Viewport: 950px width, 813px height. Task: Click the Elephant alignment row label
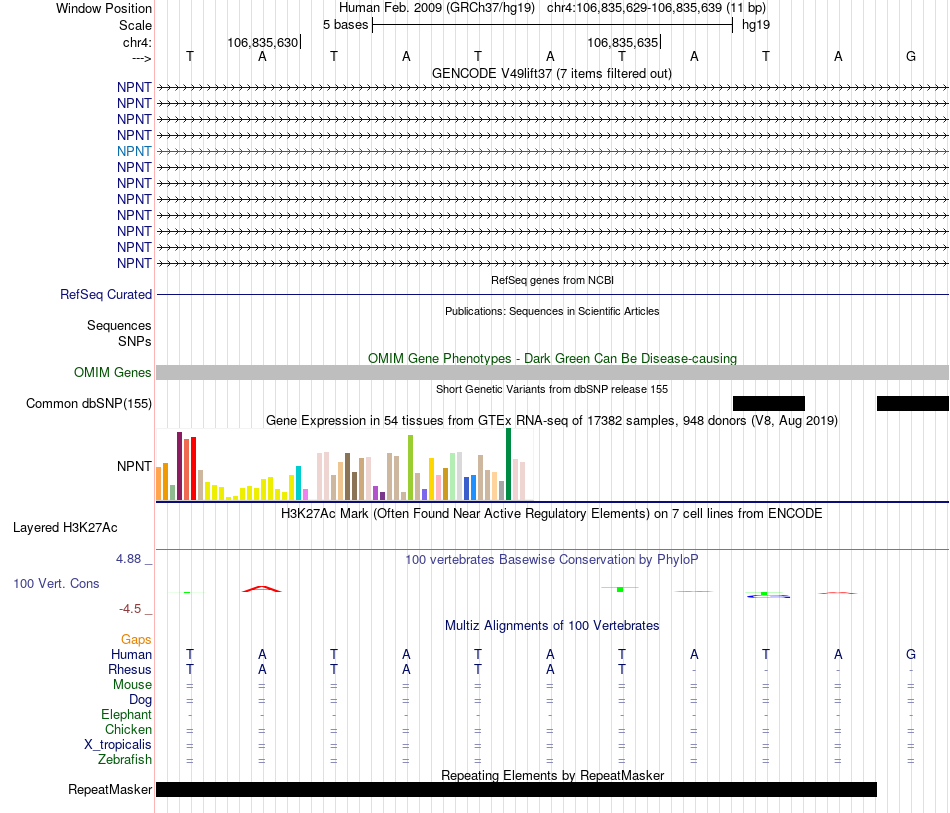tap(126, 715)
